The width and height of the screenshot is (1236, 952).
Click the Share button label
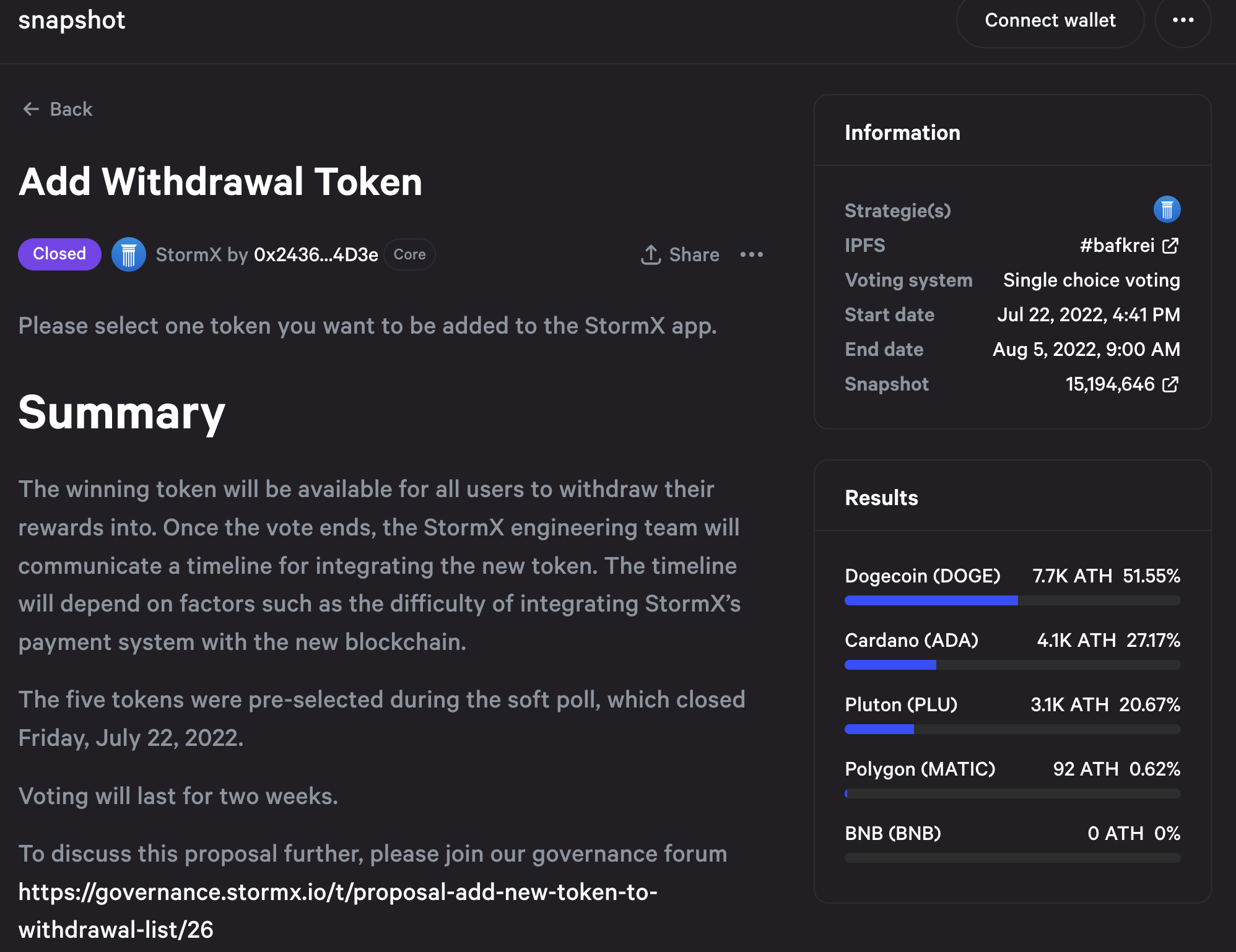click(694, 254)
